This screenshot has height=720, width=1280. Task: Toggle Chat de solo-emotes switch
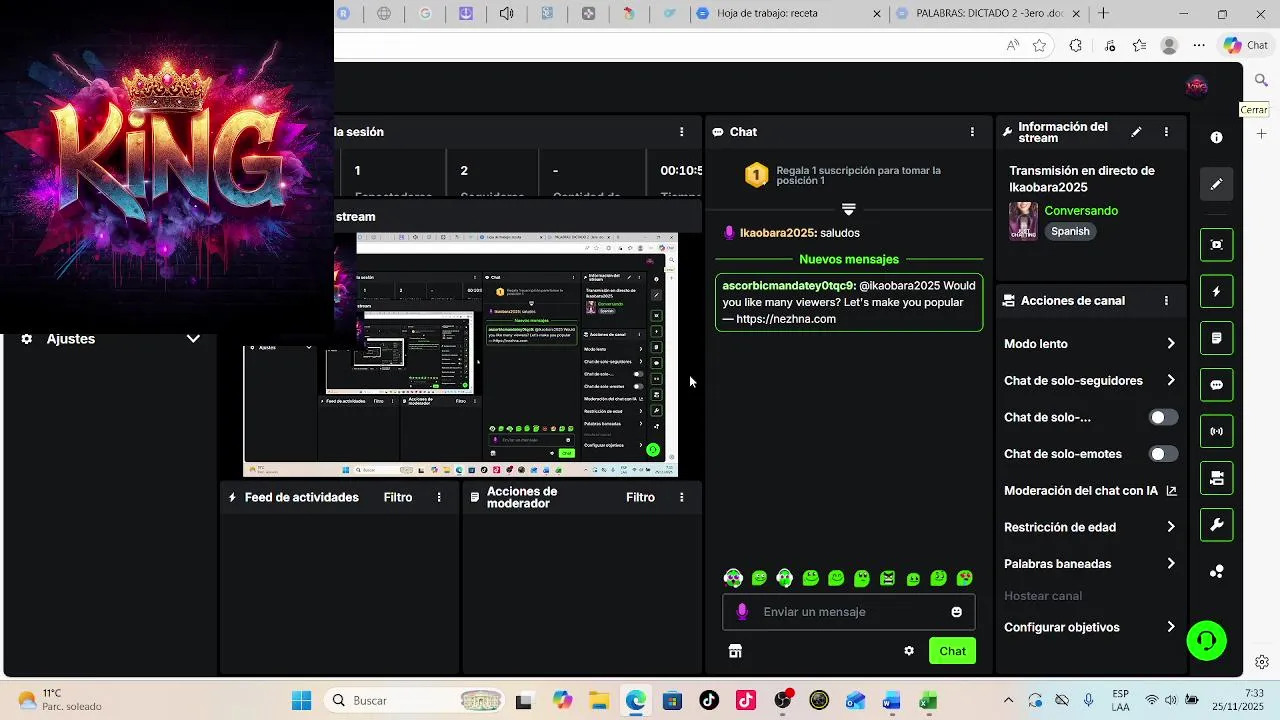[1163, 454]
